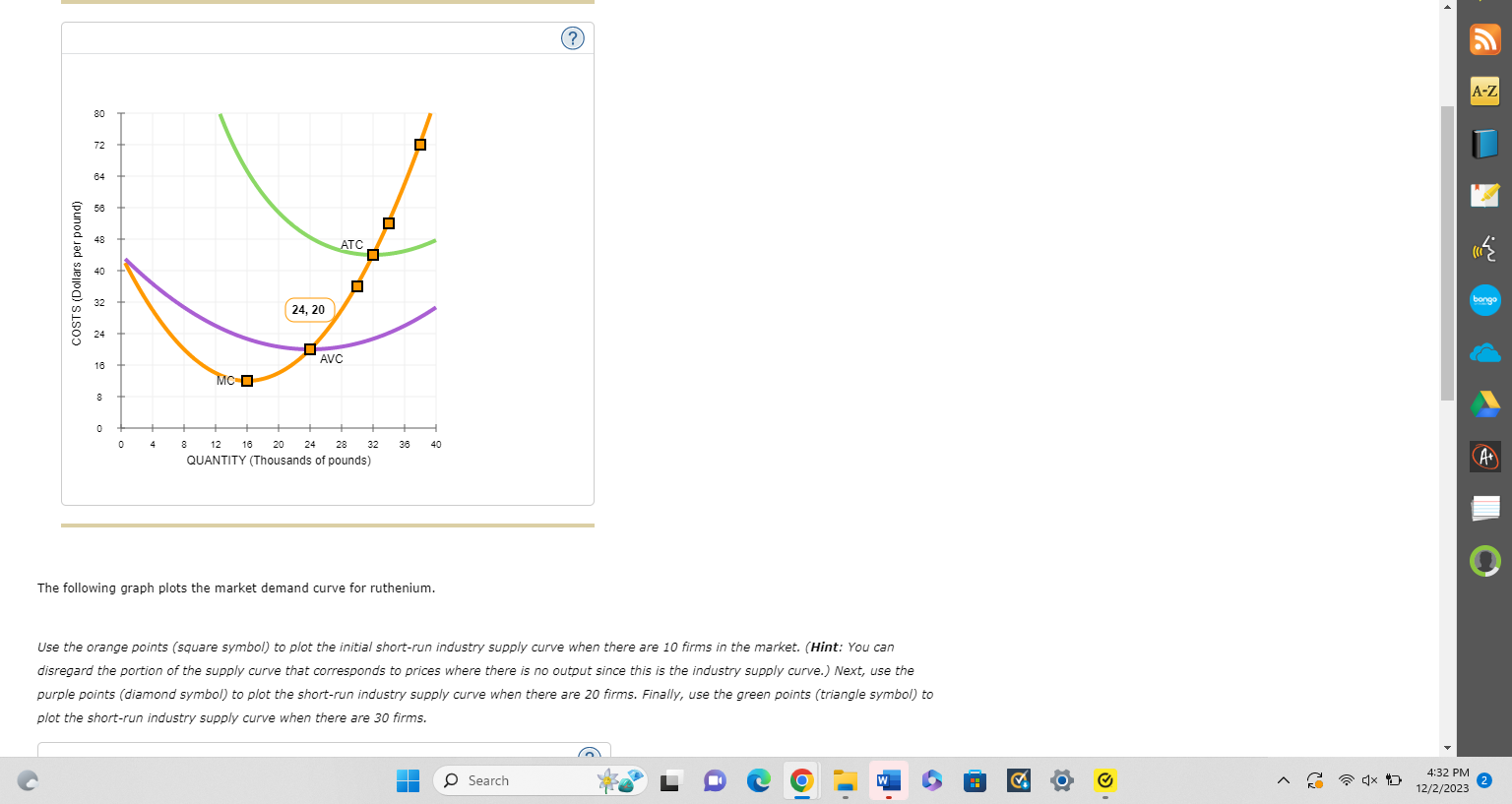Expand hidden icons in system tray
The height and width of the screenshot is (804, 1512).
coord(1284,780)
